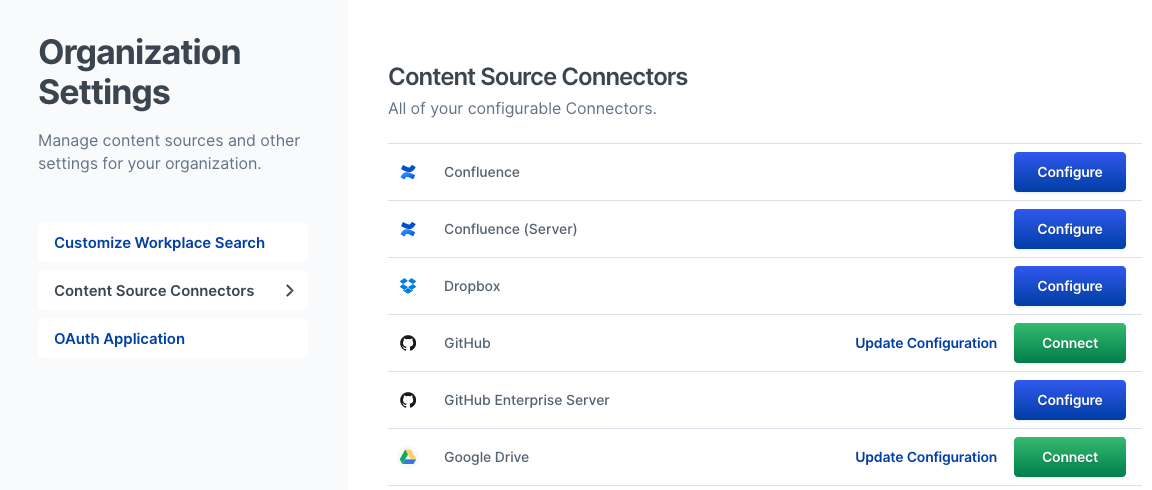Click the GitHub Enterprise Server name text
Viewport: 1152px width, 490px height.
tap(526, 400)
